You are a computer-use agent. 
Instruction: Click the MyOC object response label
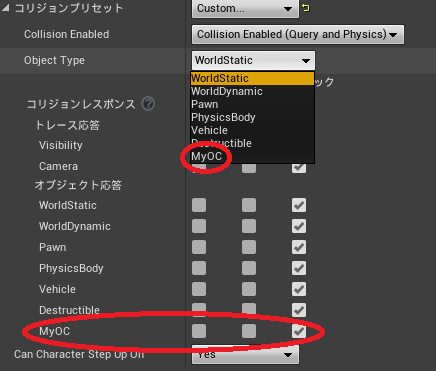coord(55,331)
